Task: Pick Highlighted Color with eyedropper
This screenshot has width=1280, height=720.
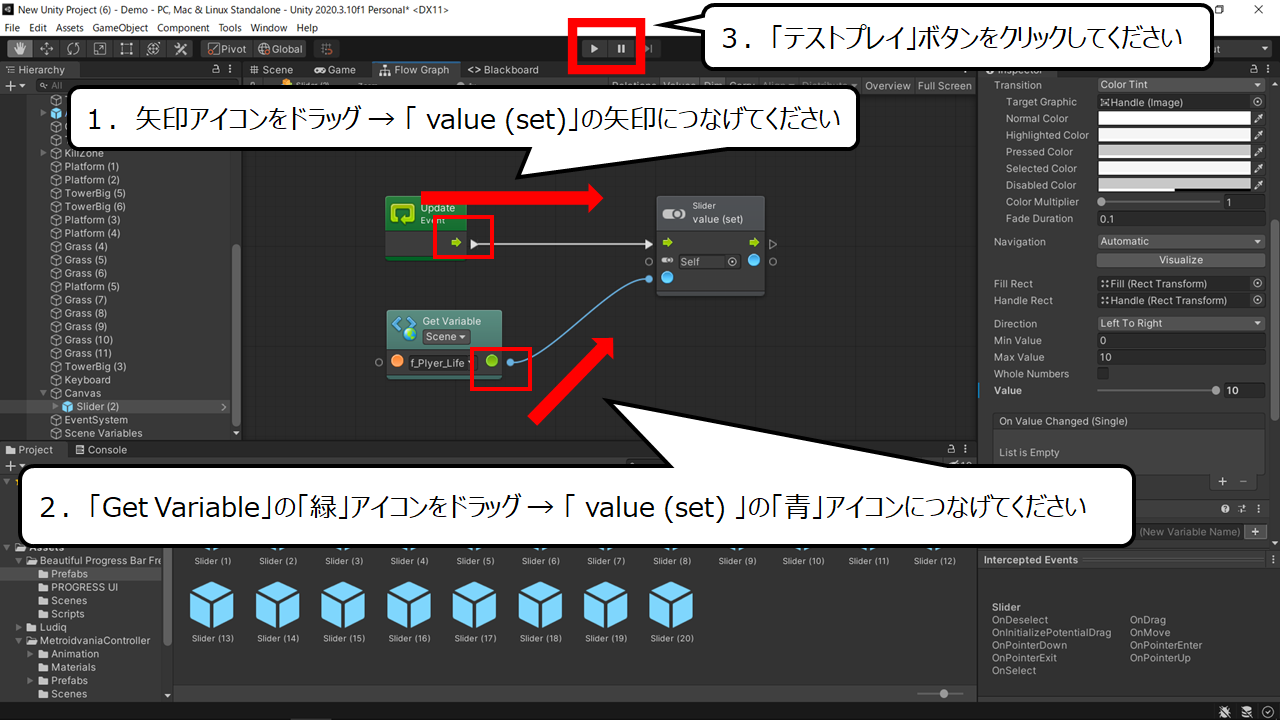Action: pos(1258,135)
